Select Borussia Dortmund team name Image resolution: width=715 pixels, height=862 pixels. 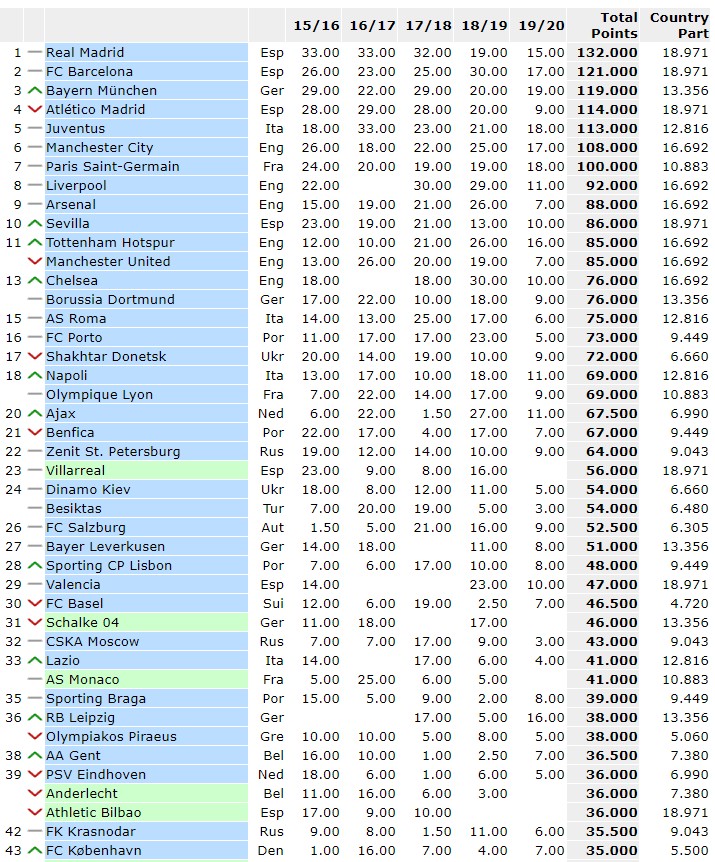(x=110, y=300)
